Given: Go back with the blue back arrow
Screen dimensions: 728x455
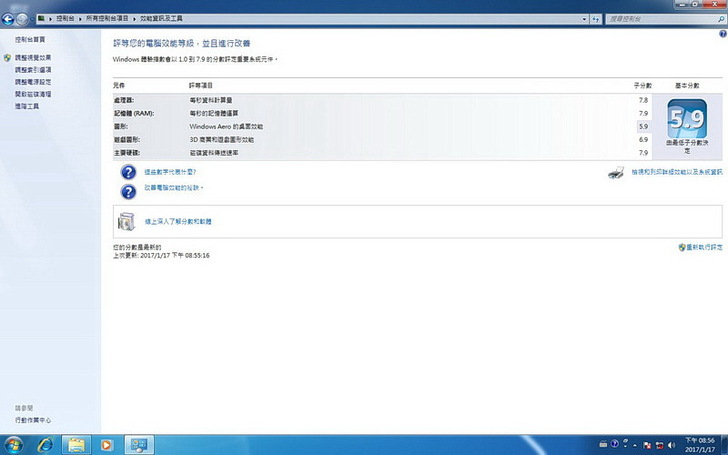Looking at the screenshot, I should click(x=8, y=19).
